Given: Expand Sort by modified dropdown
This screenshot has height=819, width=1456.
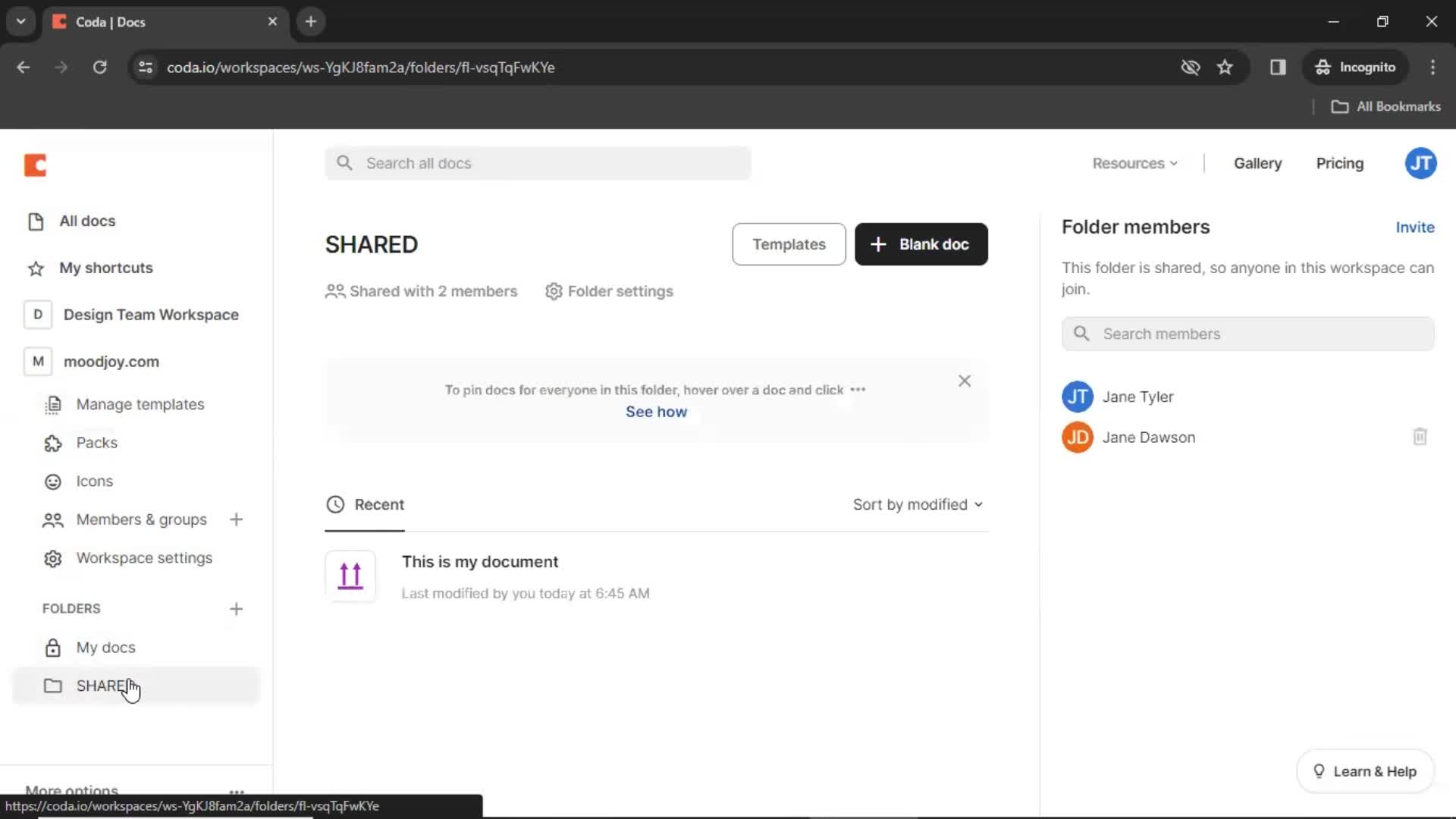Looking at the screenshot, I should click(x=917, y=504).
